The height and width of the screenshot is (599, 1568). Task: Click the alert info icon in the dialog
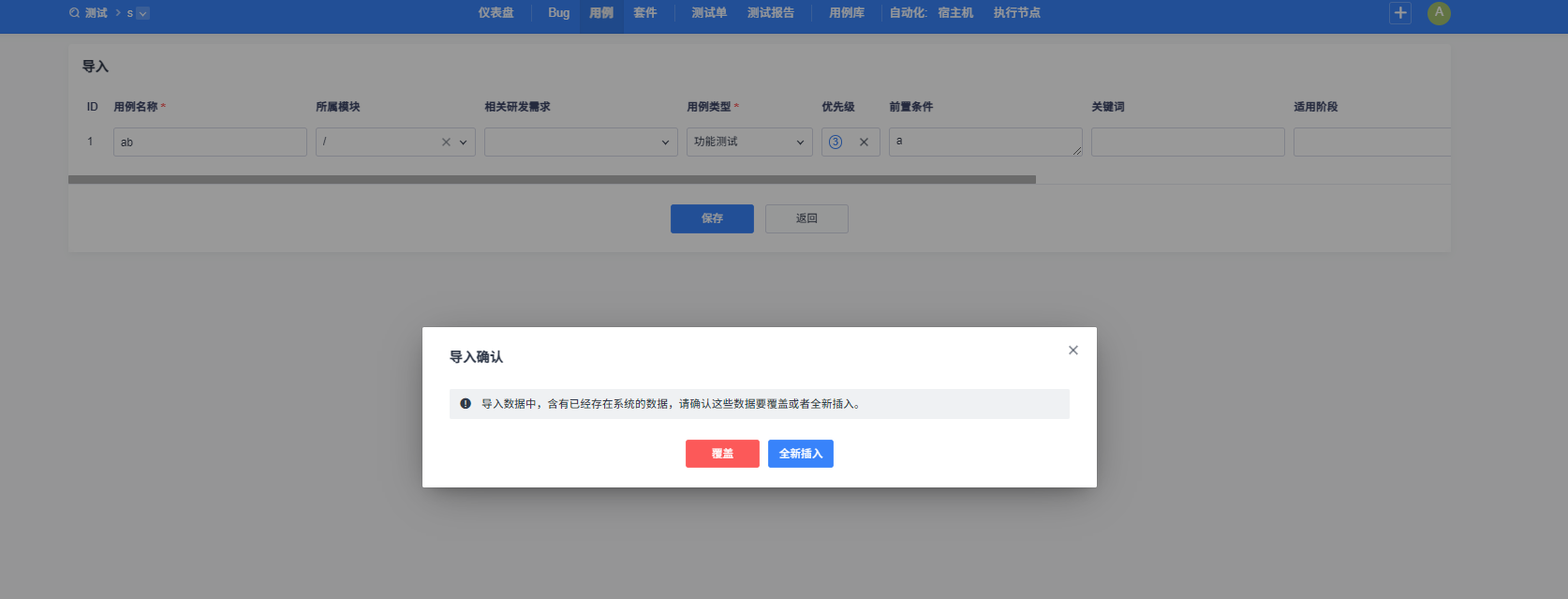[466, 404]
